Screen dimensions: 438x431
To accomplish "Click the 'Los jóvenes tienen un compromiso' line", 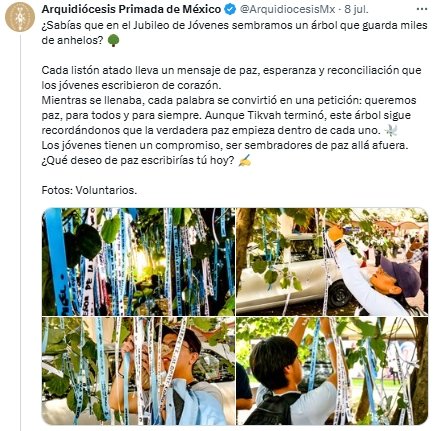I will tap(225, 145).
